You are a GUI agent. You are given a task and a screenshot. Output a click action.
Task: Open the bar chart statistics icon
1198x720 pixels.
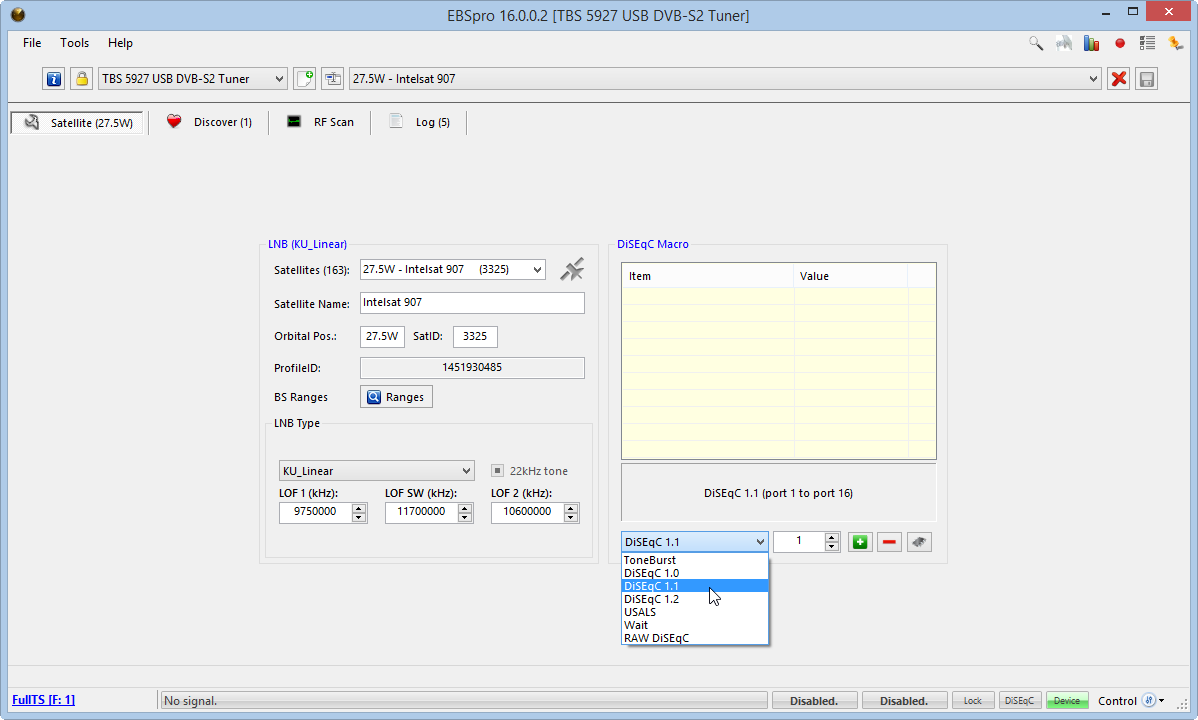coord(1092,43)
